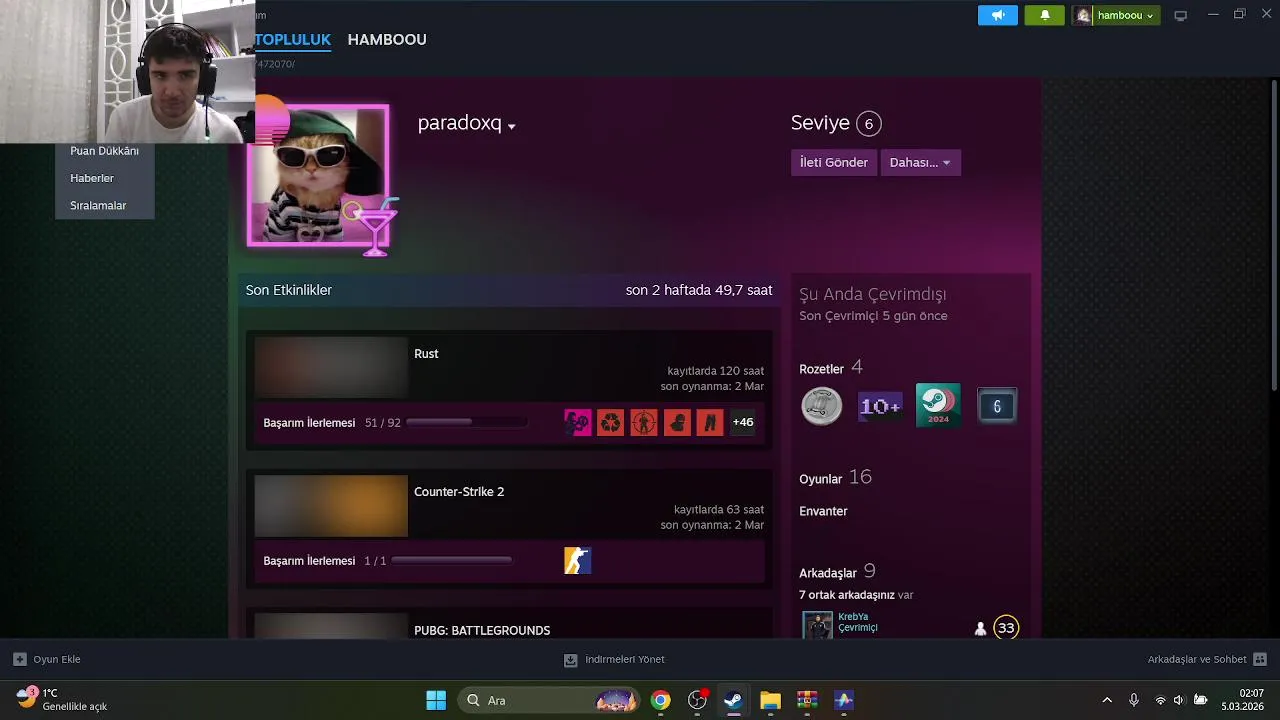Click the taskbar Ara search box
This screenshot has height=720, width=1280.
pyautogui.click(x=548, y=700)
